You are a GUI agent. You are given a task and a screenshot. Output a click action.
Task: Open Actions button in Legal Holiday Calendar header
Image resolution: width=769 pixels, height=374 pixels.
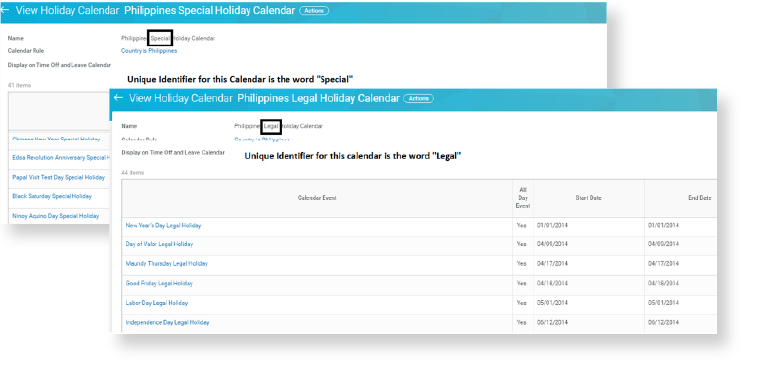[418, 99]
